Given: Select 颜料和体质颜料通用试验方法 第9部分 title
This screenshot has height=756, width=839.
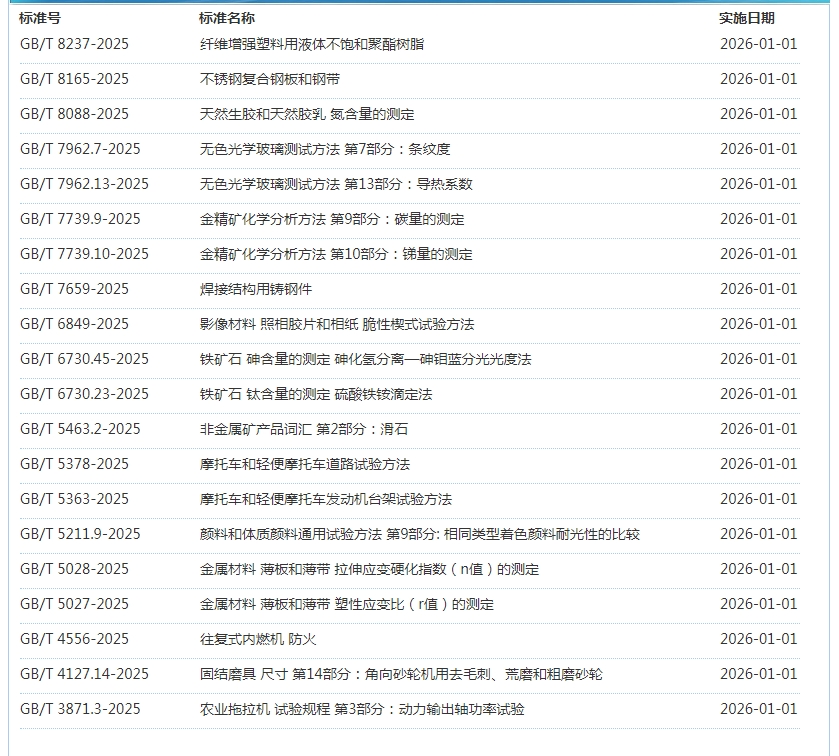Looking at the screenshot, I should click(419, 534).
